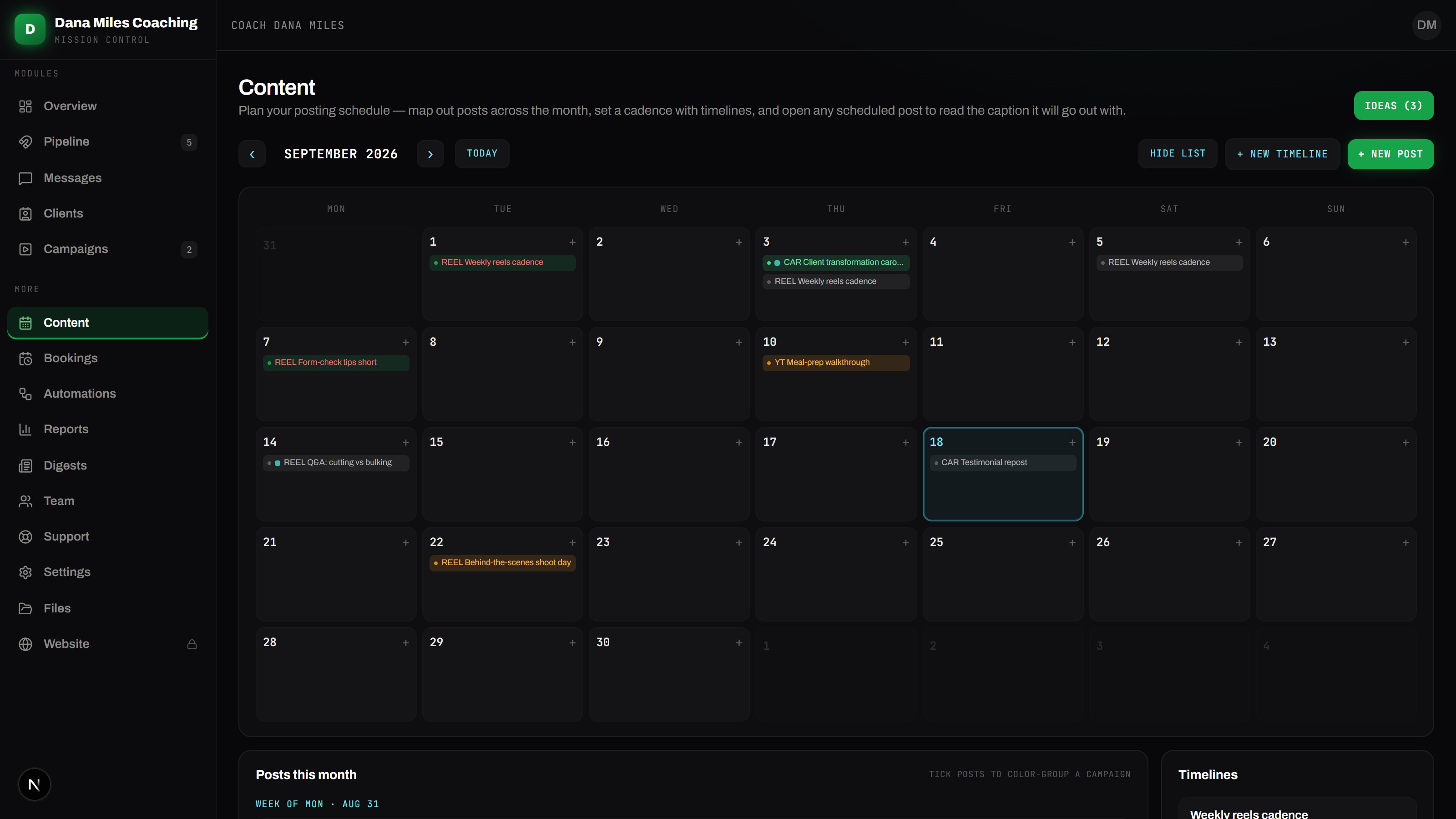Viewport: 1456px width, 819px height.
Task: Go to the previous month
Action: pyautogui.click(x=252, y=154)
